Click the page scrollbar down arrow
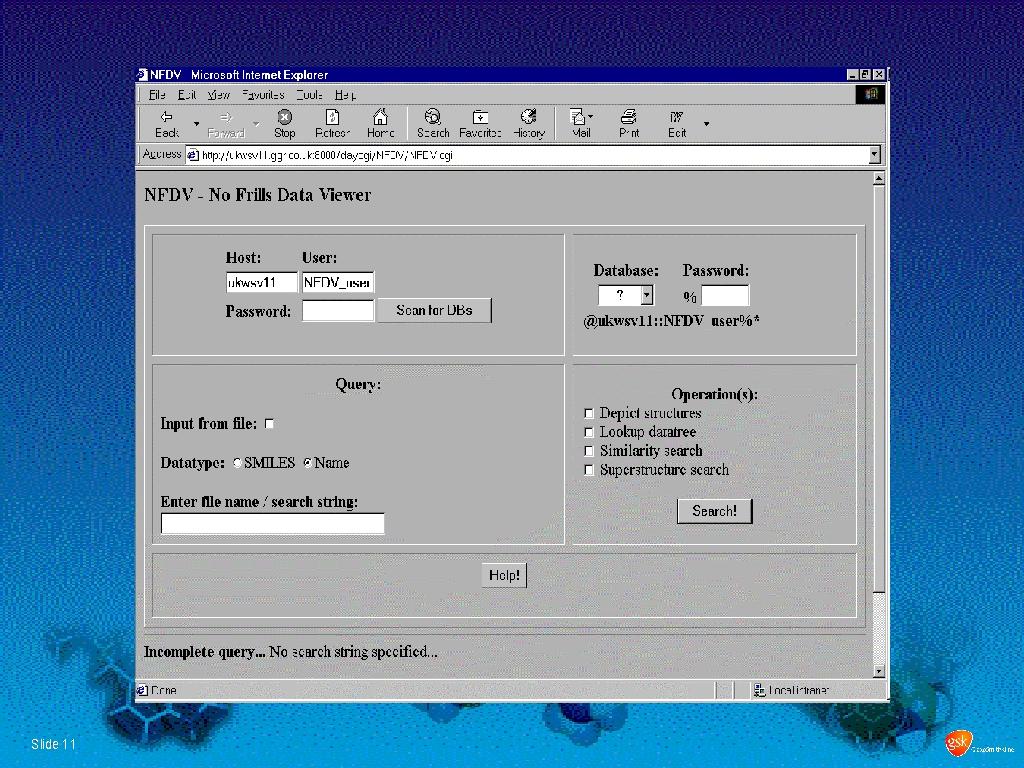The image size is (1024, 768). click(878, 671)
